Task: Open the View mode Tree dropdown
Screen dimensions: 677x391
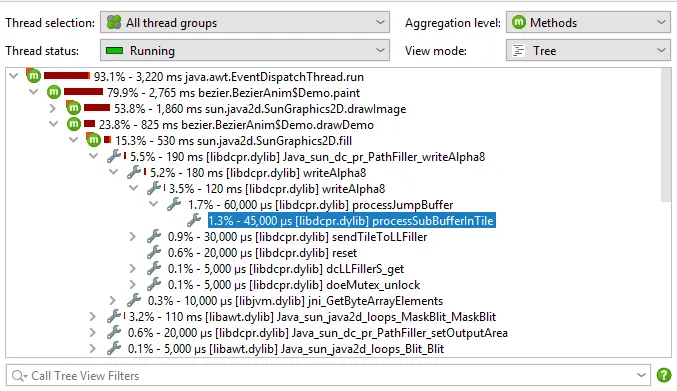Action: [588, 50]
